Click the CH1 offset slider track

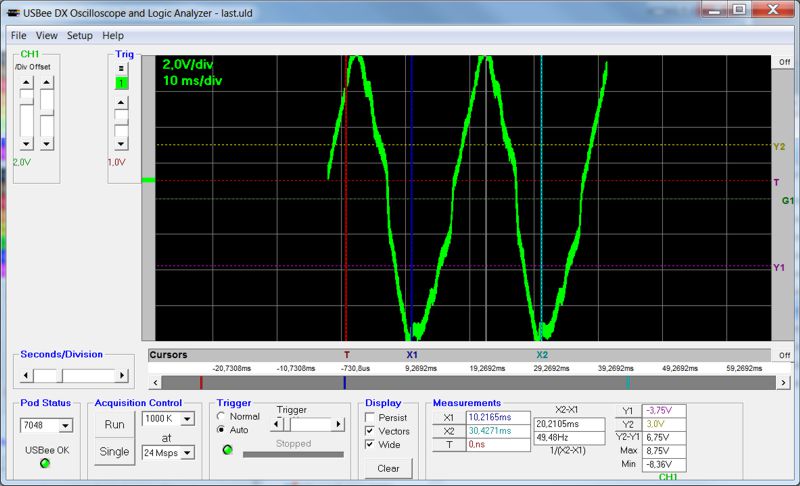(x=47, y=114)
